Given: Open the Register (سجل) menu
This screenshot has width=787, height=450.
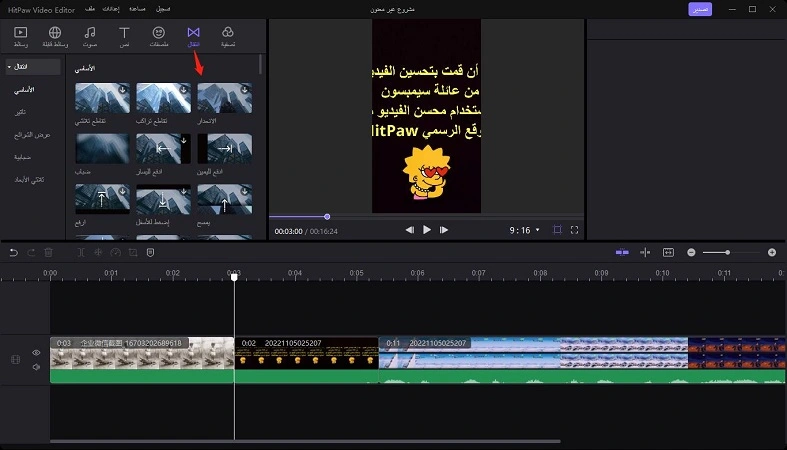Looking at the screenshot, I should coord(163,9).
